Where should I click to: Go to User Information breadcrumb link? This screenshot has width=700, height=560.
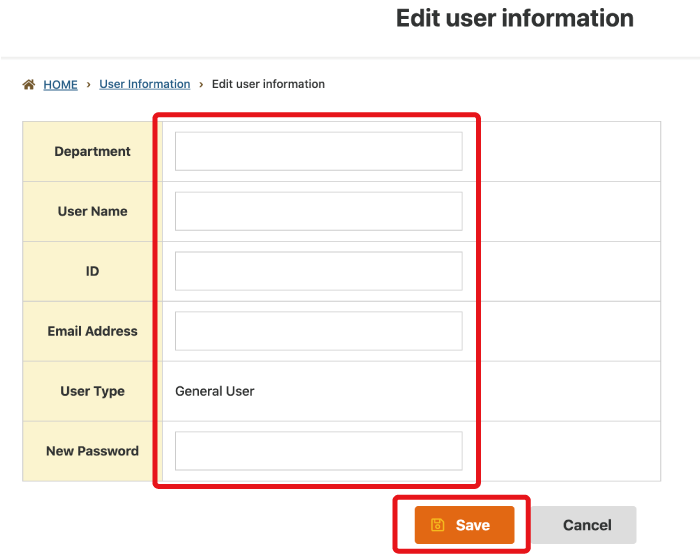[145, 84]
